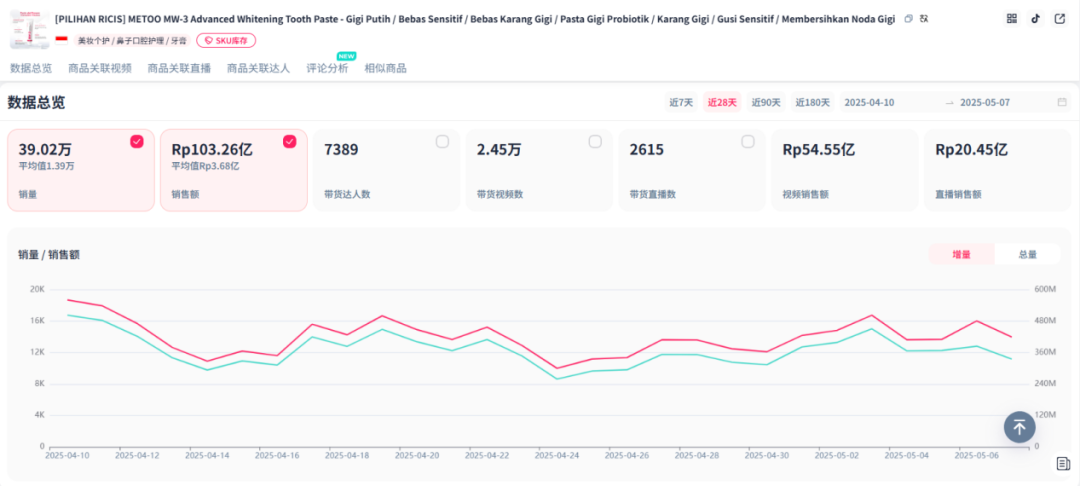The height and width of the screenshot is (486, 1080).
Task: Open the 数据总览 tab
Action: coord(31,68)
